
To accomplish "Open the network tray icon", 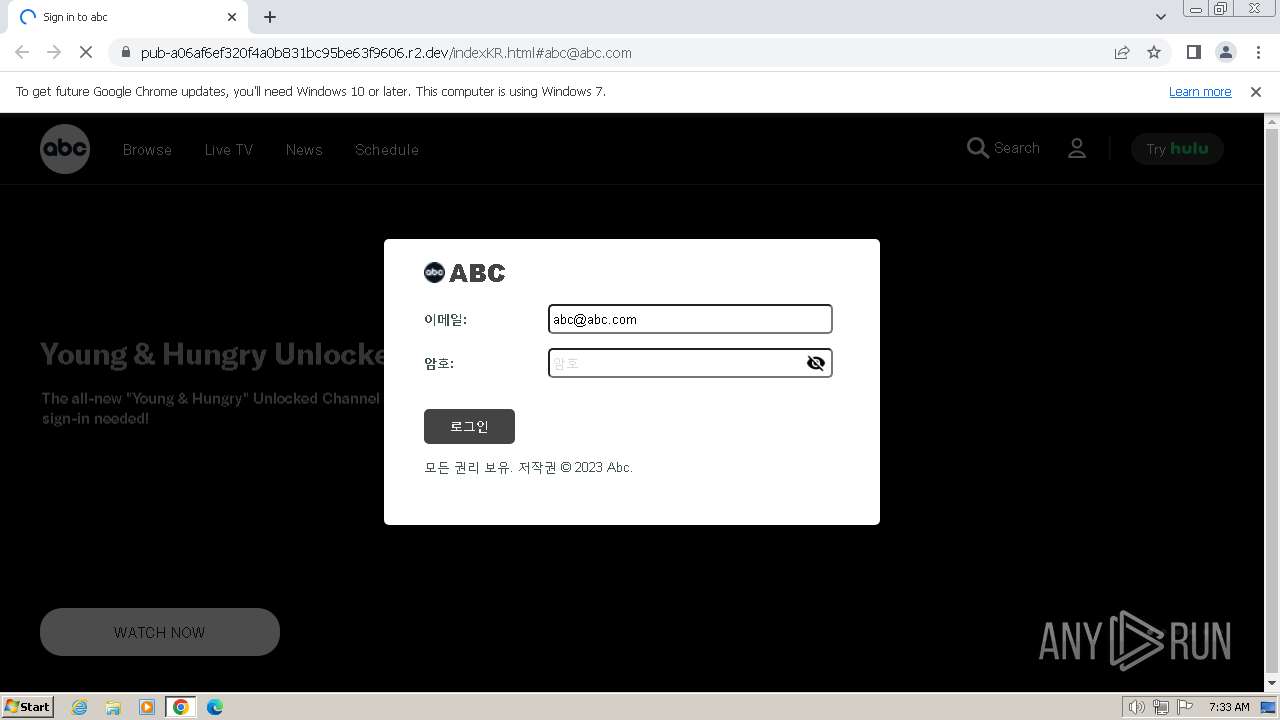I will click(1161, 707).
